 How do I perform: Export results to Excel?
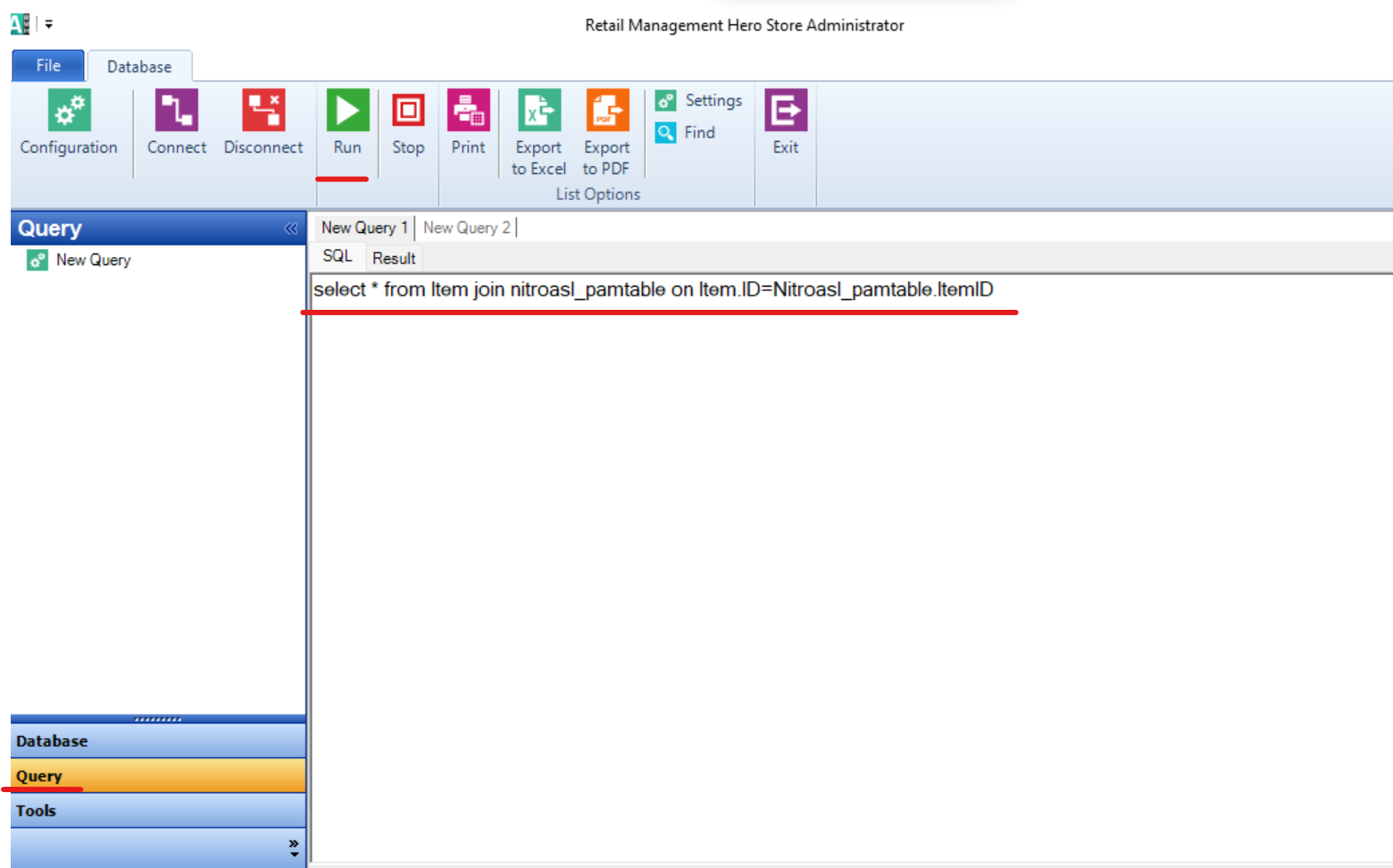539,111
